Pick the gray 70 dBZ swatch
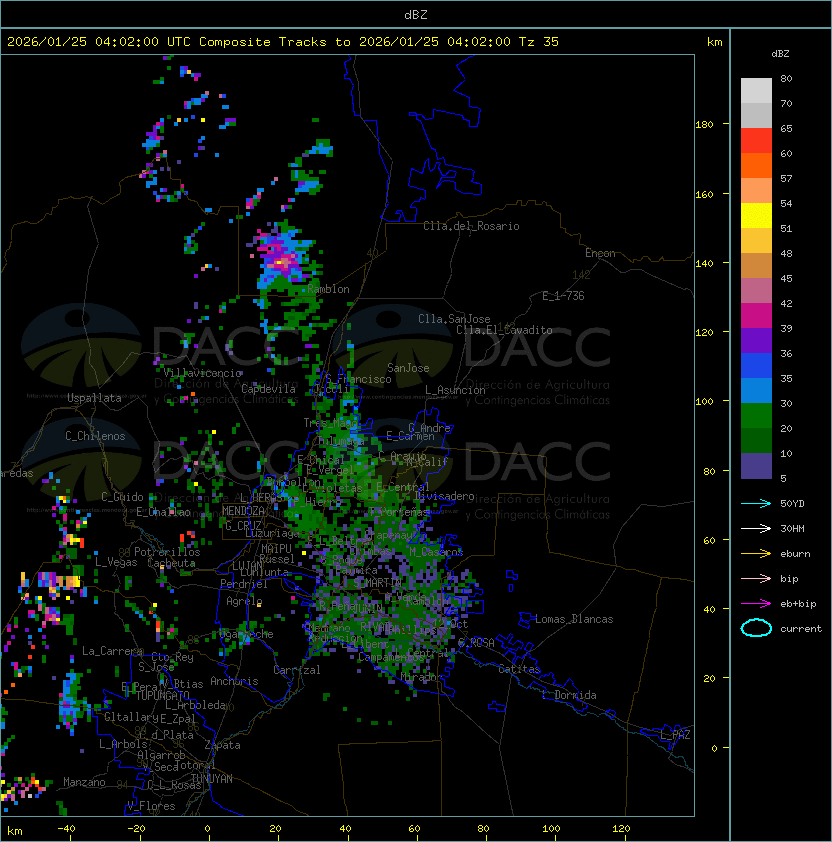 (x=756, y=115)
